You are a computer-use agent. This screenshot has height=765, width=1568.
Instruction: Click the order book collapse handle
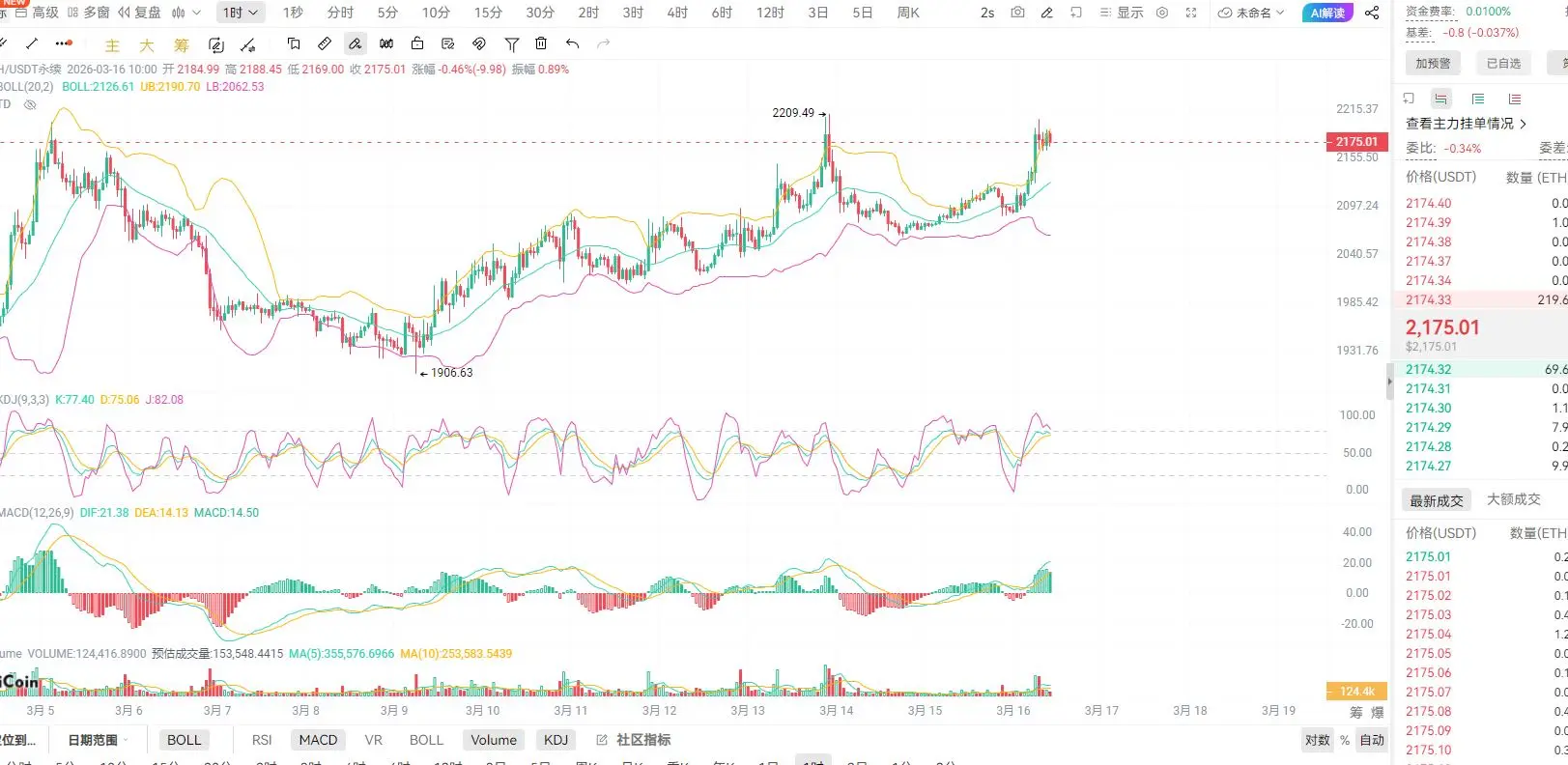pyautogui.click(x=1390, y=380)
